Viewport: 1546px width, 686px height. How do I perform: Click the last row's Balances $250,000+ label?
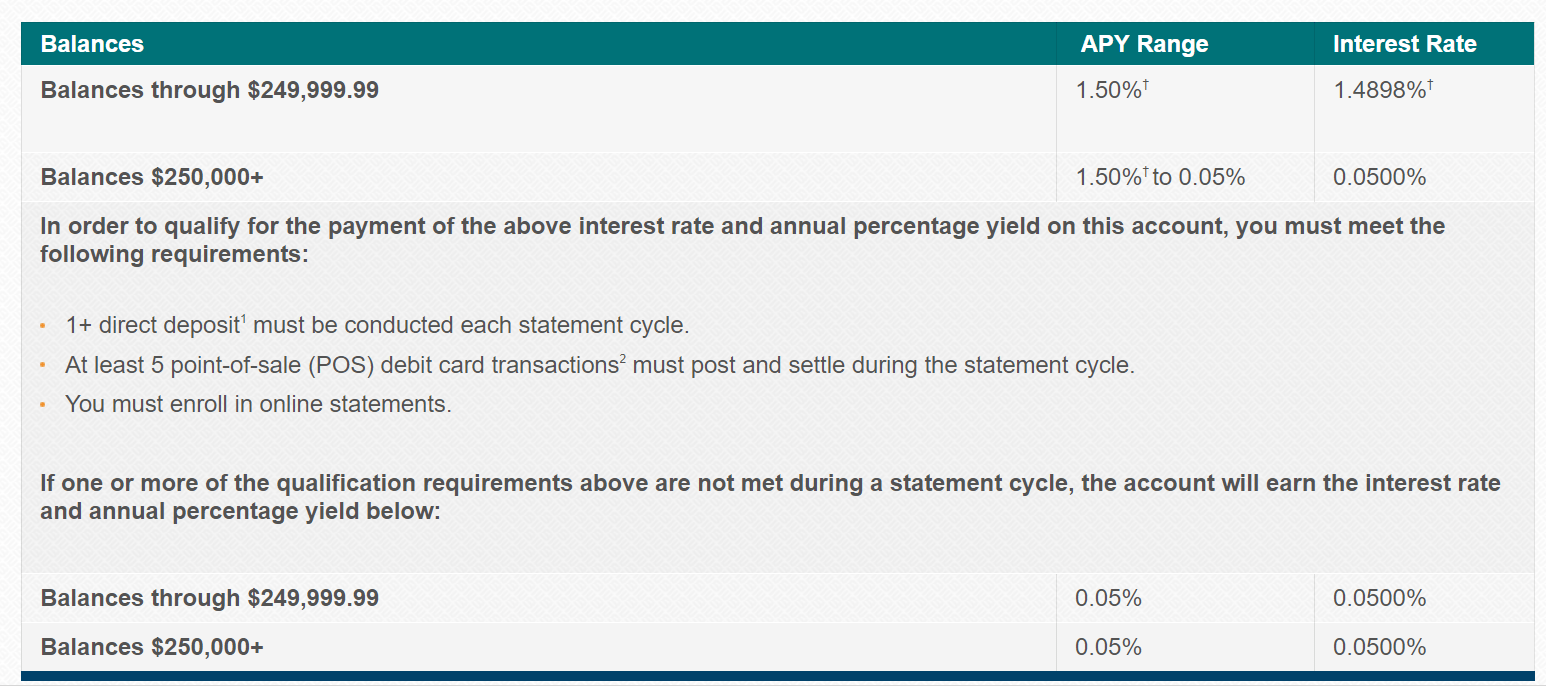[152, 647]
